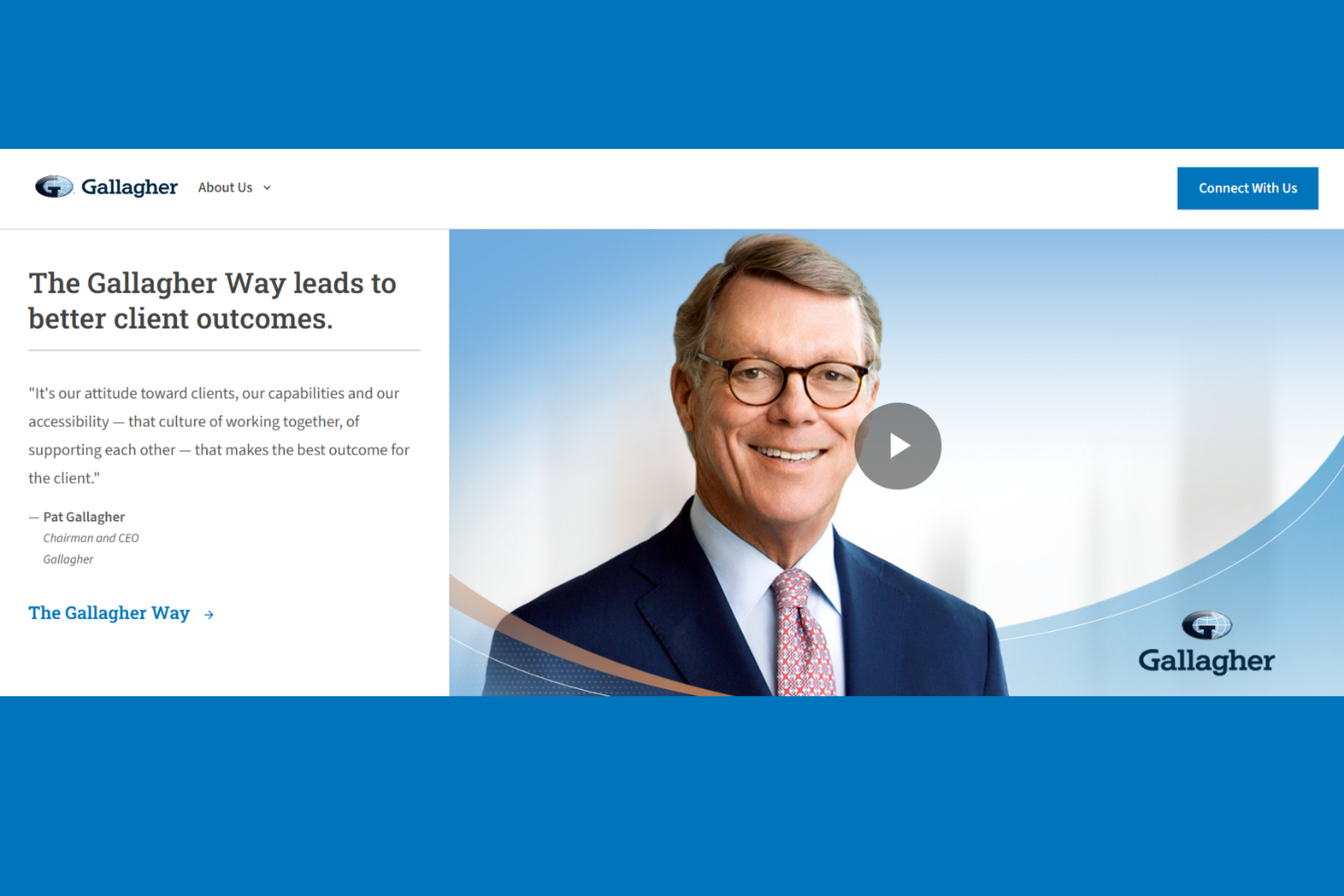Open the Gallagher home wordmark in header
The height and width of the screenshot is (896, 1344).
click(x=129, y=187)
